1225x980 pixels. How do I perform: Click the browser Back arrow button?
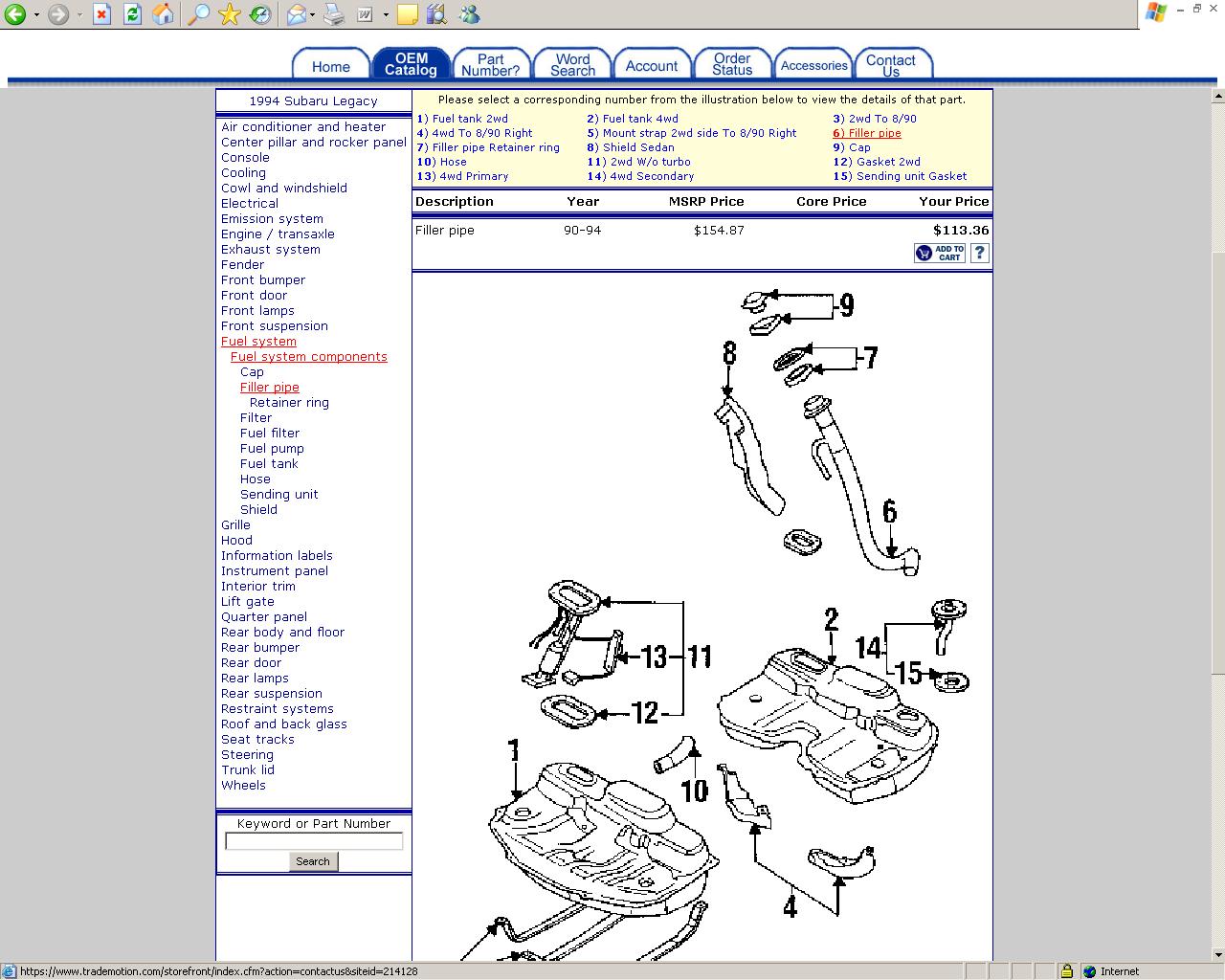[15, 14]
